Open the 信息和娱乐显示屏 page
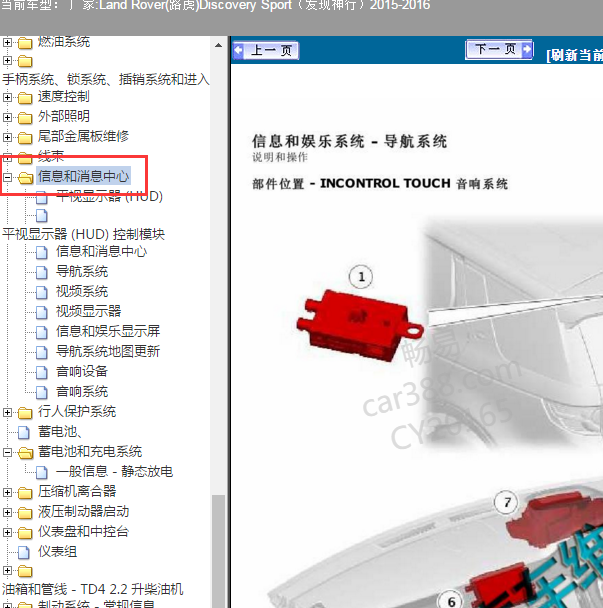Viewport: 603px width, 608px height. [108, 332]
